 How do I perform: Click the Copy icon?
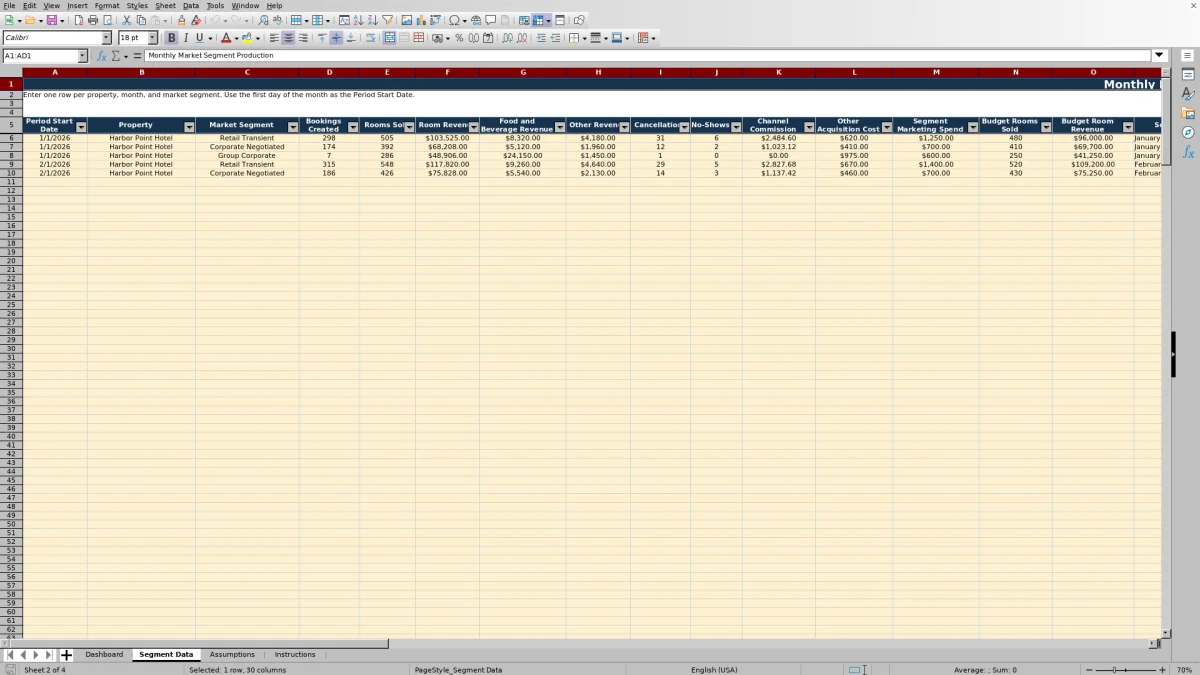tap(141, 20)
